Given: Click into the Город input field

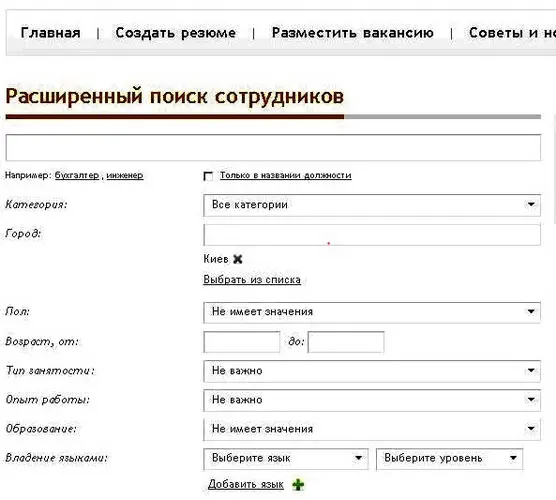Looking at the screenshot, I should point(372,234).
